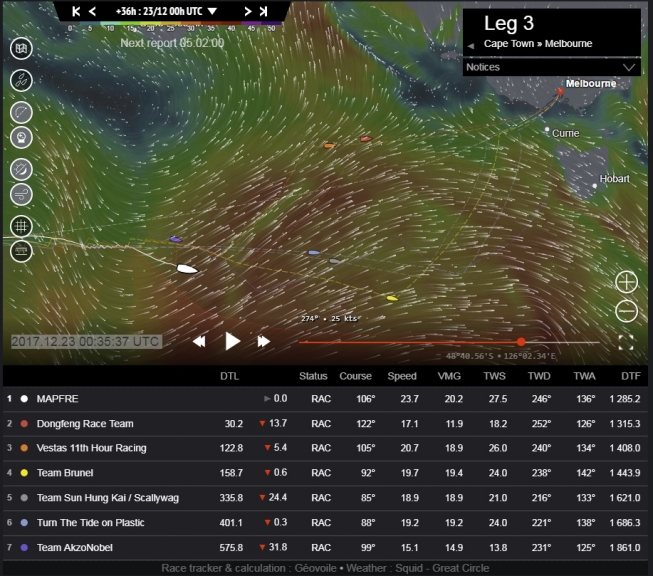Click the left arrow beside Cape Town » Melbourne
The width and height of the screenshot is (653, 576).
coord(471,46)
